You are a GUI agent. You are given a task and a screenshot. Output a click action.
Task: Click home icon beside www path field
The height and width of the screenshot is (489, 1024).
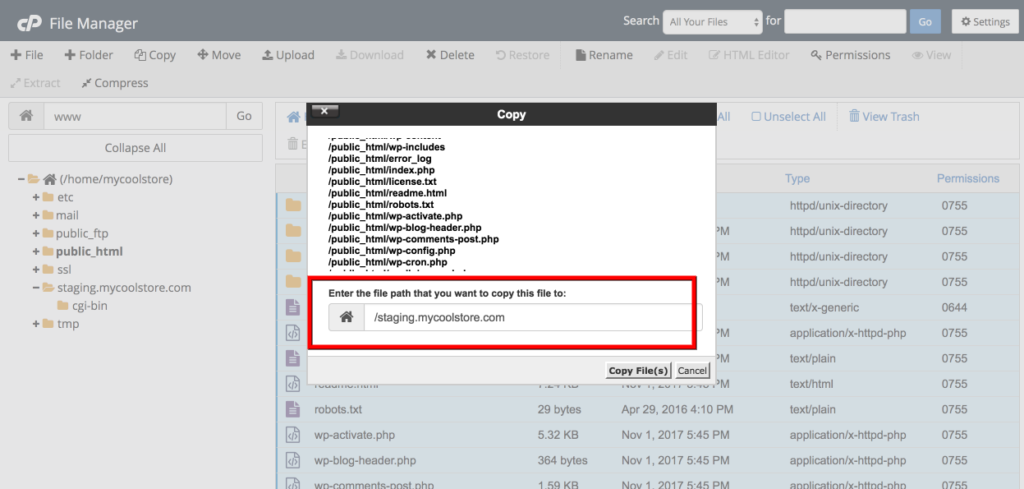coord(27,116)
